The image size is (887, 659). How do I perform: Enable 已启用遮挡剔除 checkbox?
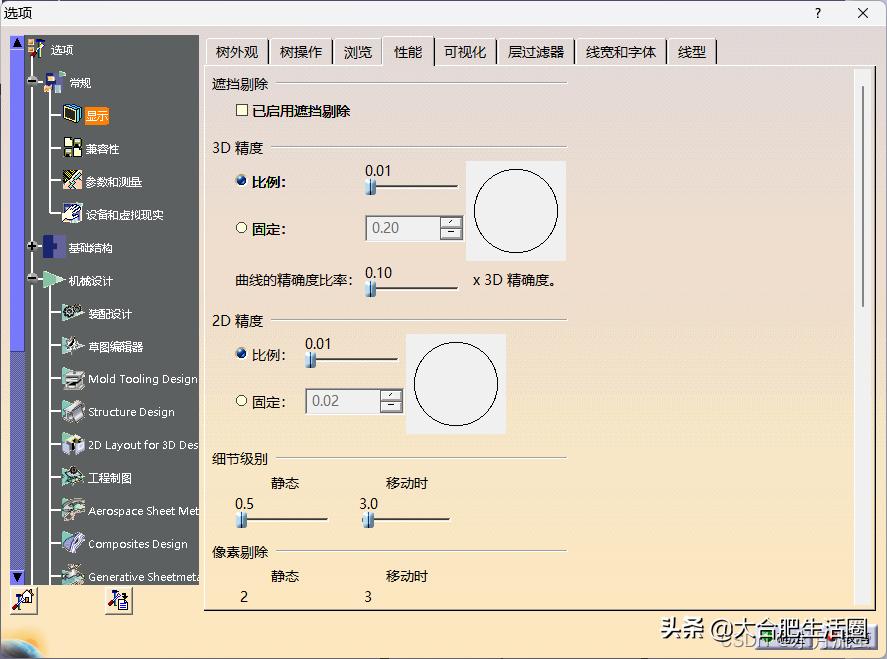241,111
